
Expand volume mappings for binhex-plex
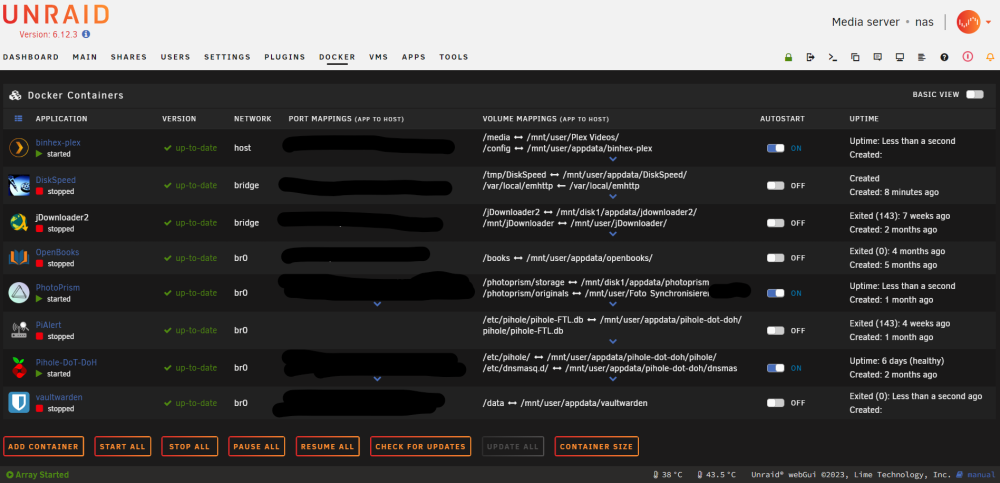point(613,160)
